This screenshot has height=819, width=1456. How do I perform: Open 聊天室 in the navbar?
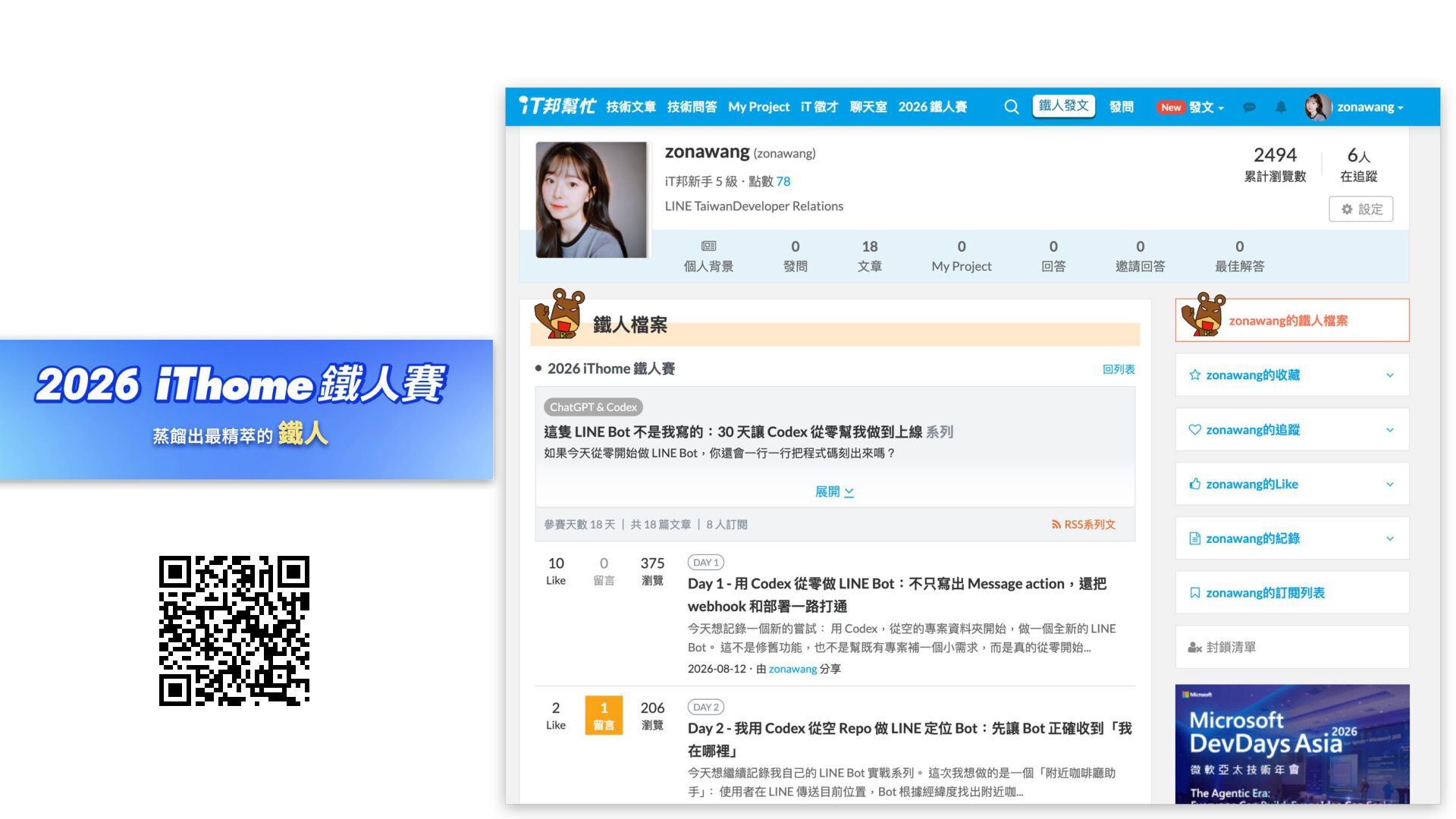click(x=868, y=107)
